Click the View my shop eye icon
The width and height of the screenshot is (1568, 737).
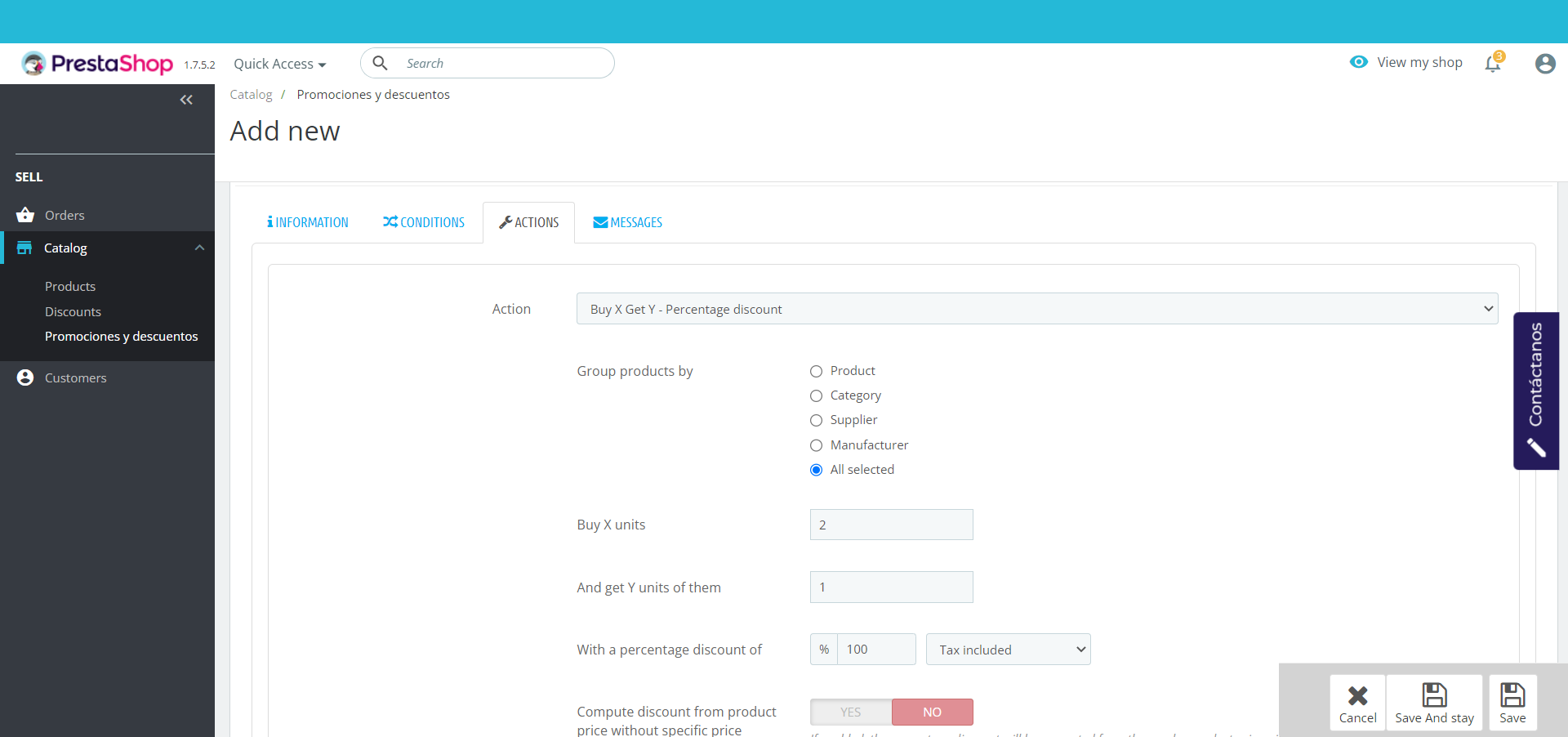[1359, 62]
